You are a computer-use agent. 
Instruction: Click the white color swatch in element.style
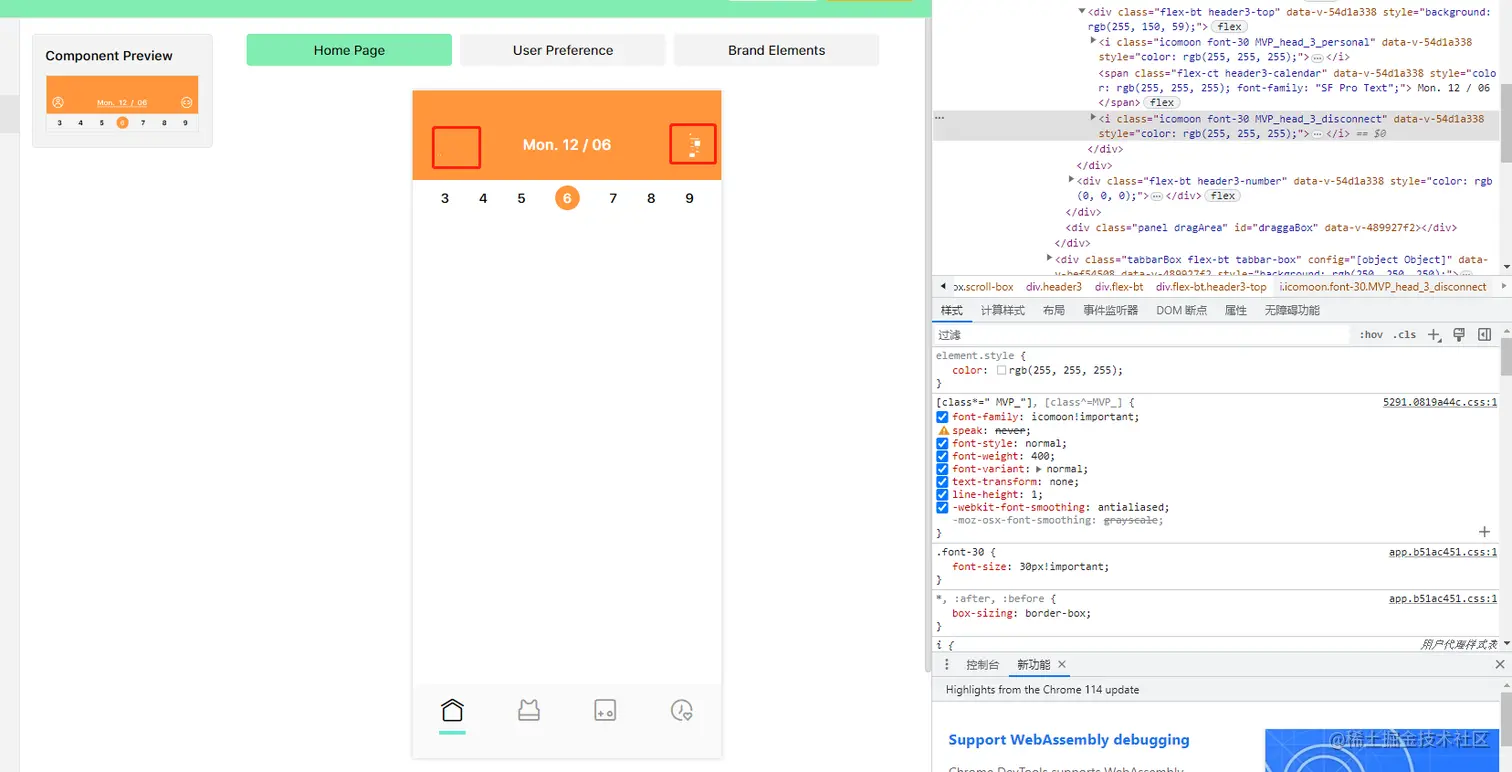click(x=1002, y=370)
